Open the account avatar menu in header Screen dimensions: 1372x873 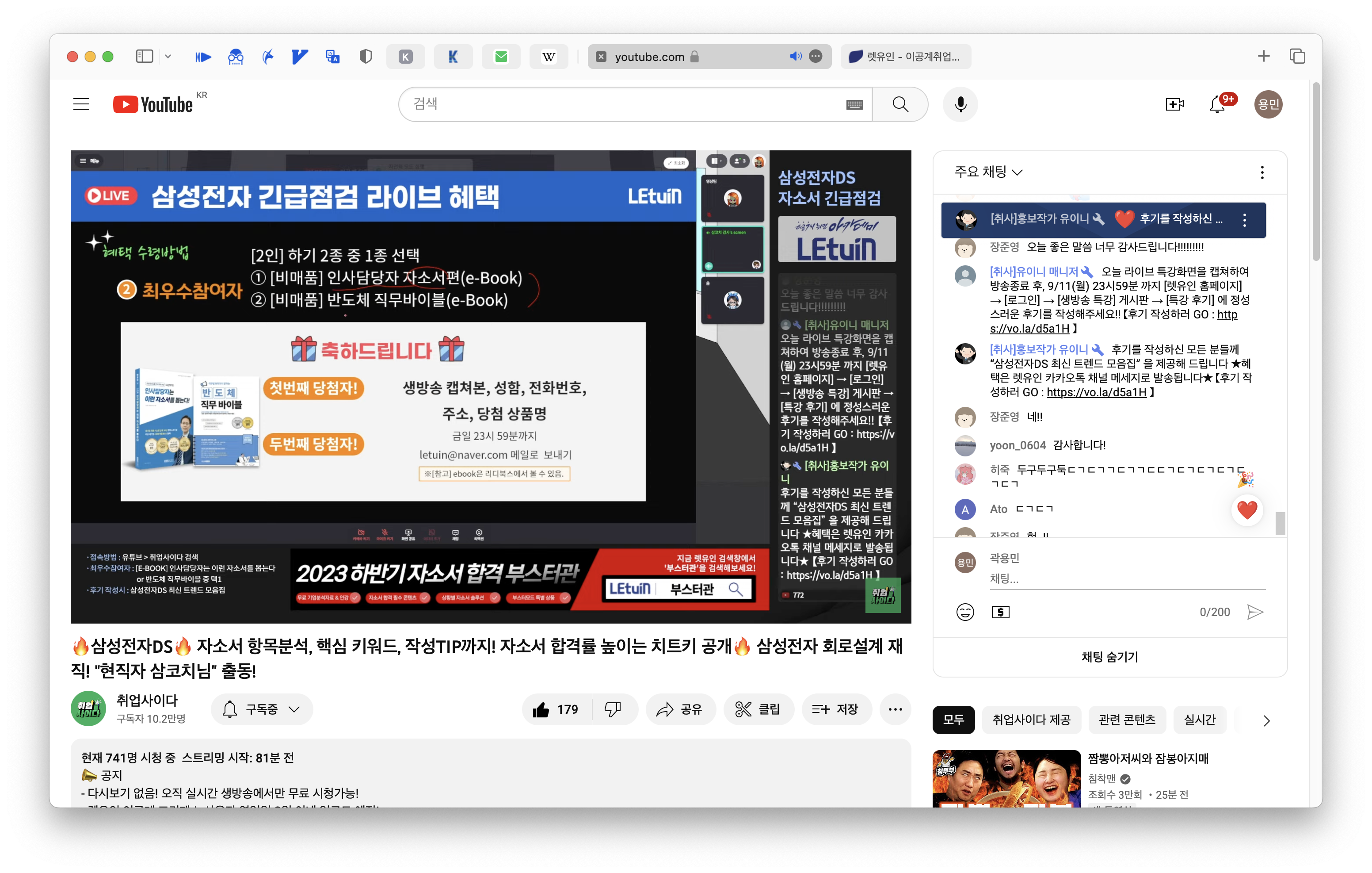click(x=1268, y=104)
